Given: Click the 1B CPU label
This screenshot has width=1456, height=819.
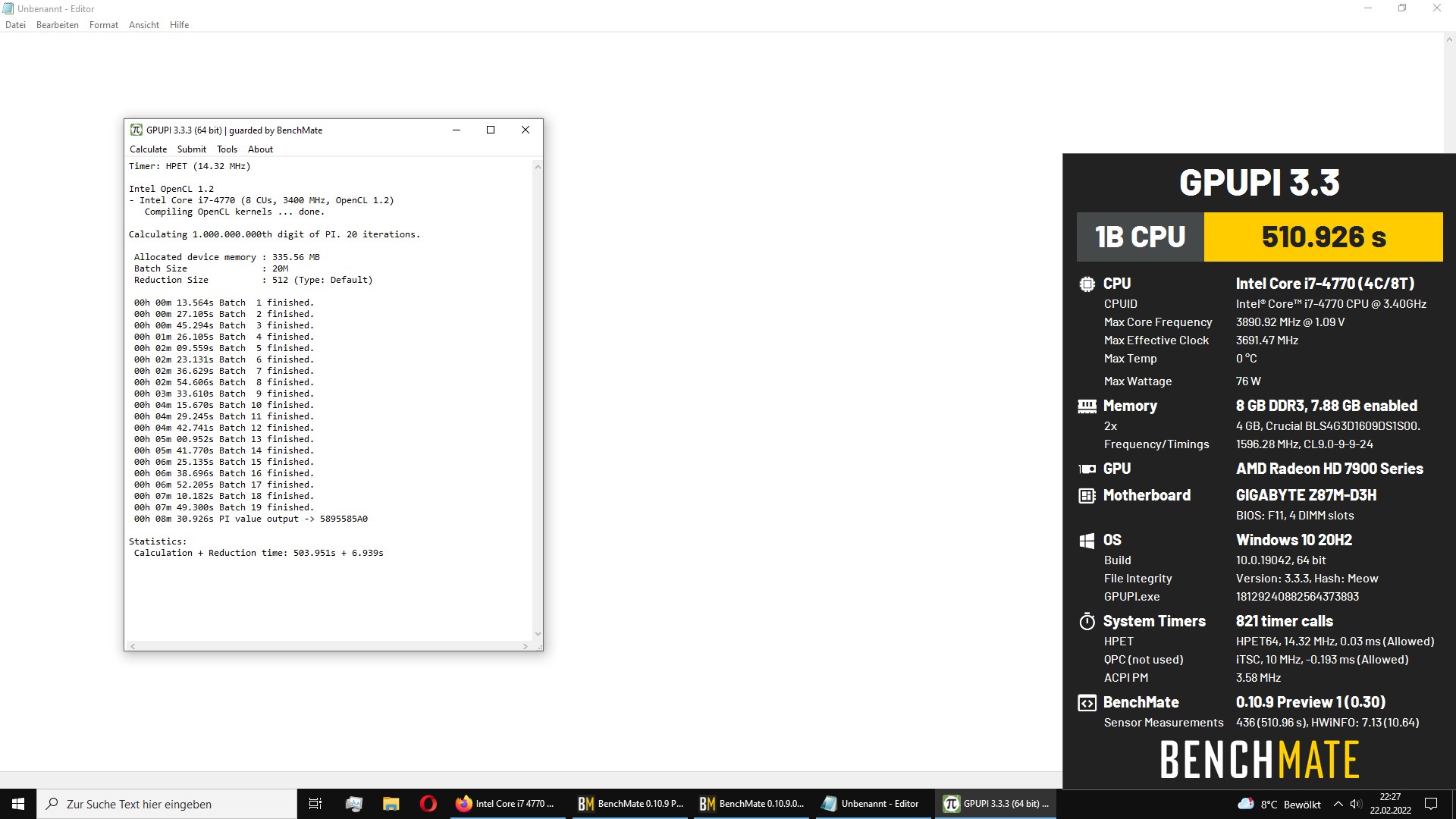Looking at the screenshot, I should click(x=1141, y=237).
